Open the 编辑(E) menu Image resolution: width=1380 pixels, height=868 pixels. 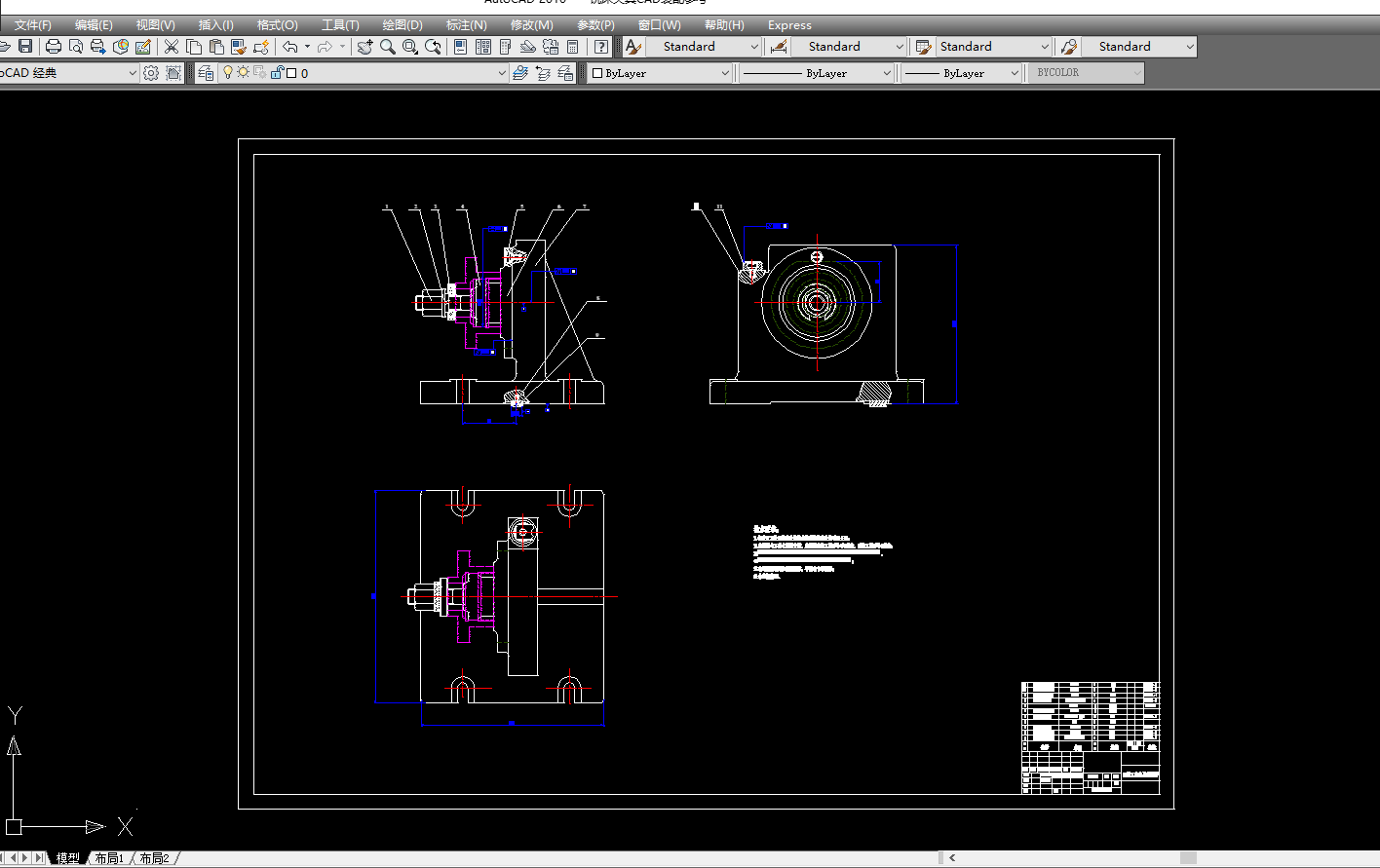94,25
